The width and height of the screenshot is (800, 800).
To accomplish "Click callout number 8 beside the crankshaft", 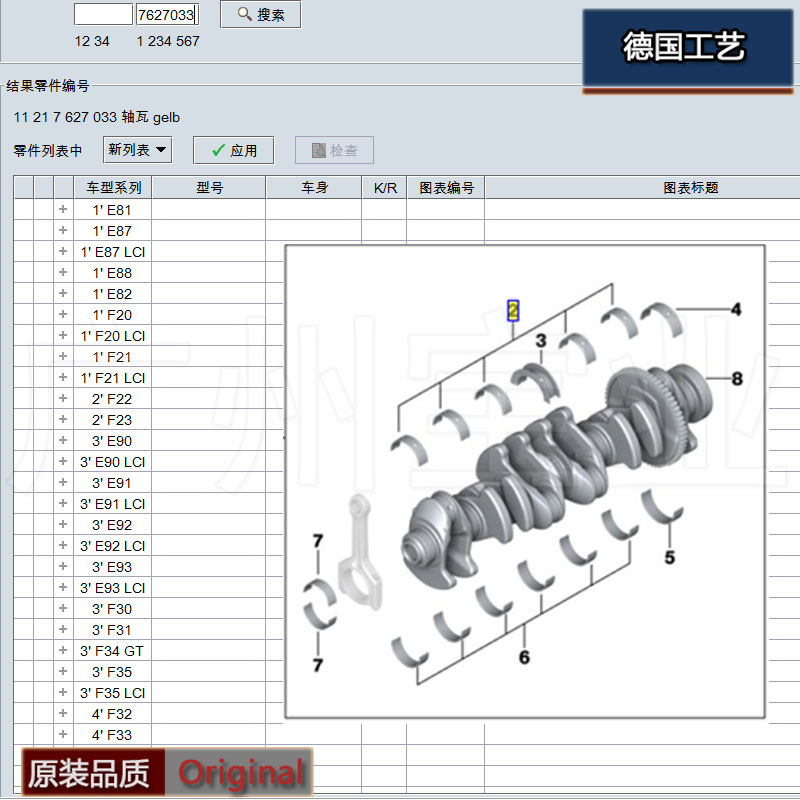I will coord(737,378).
